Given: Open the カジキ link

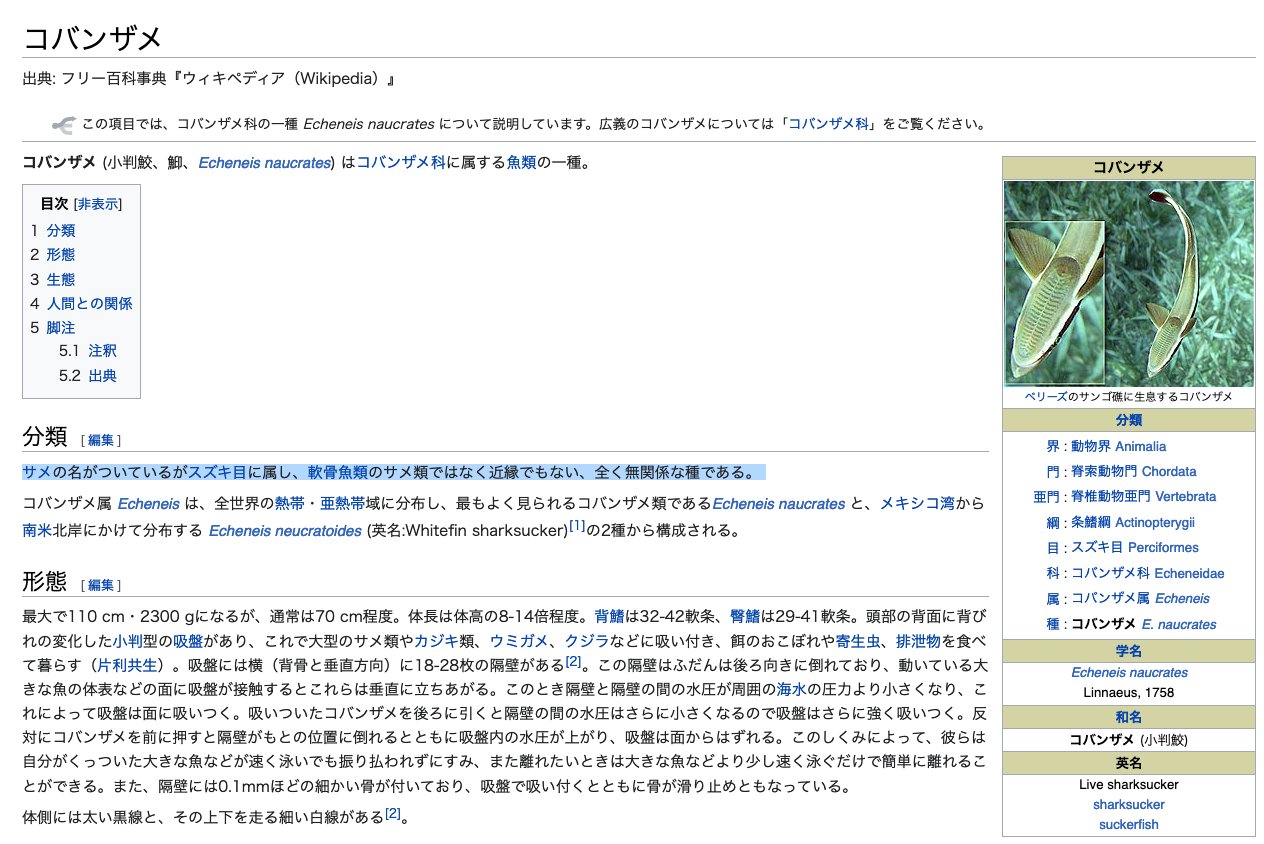Looking at the screenshot, I should (x=436, y=640).
